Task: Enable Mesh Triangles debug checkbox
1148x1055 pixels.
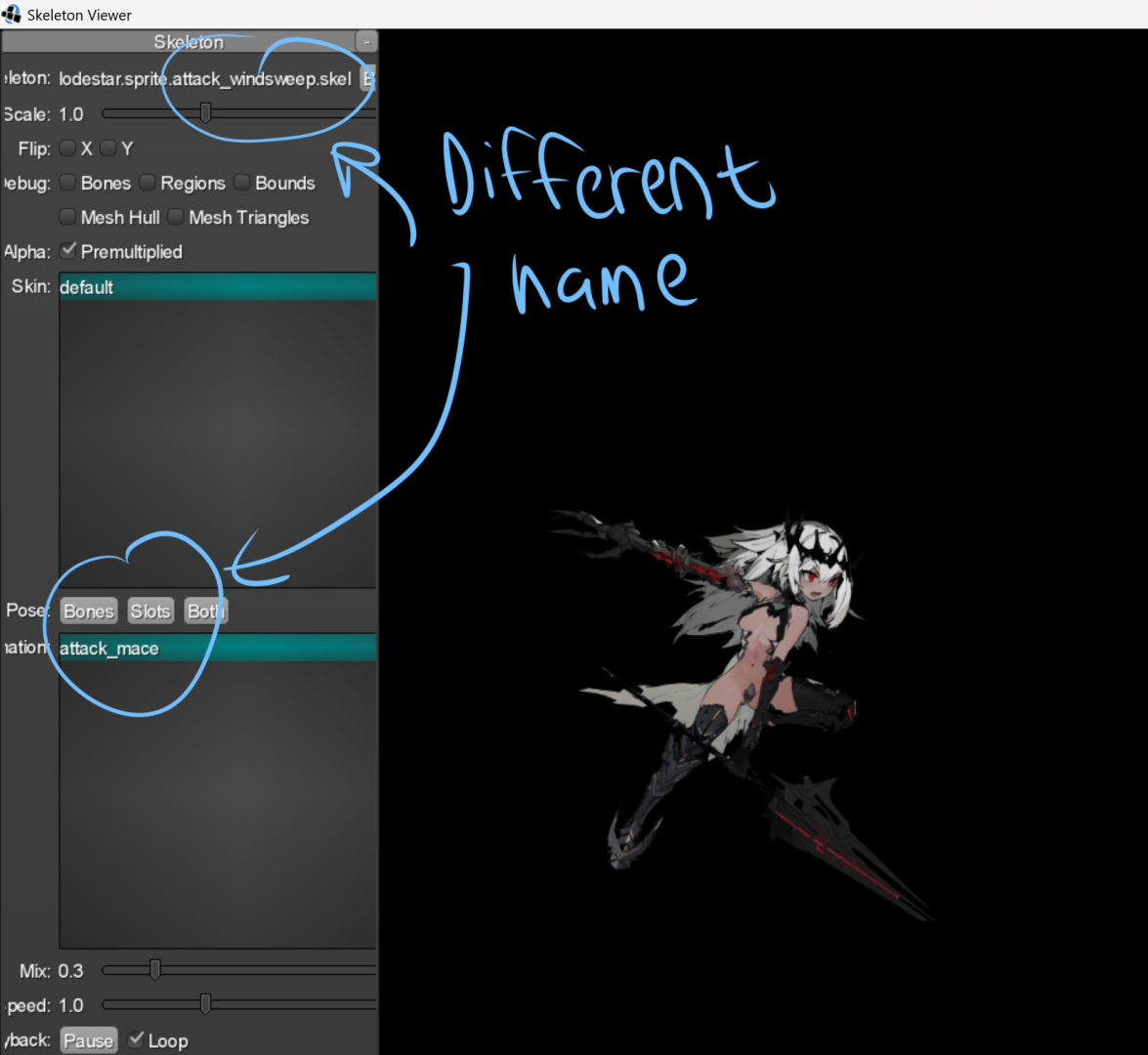Action: [x=176, y=217]
